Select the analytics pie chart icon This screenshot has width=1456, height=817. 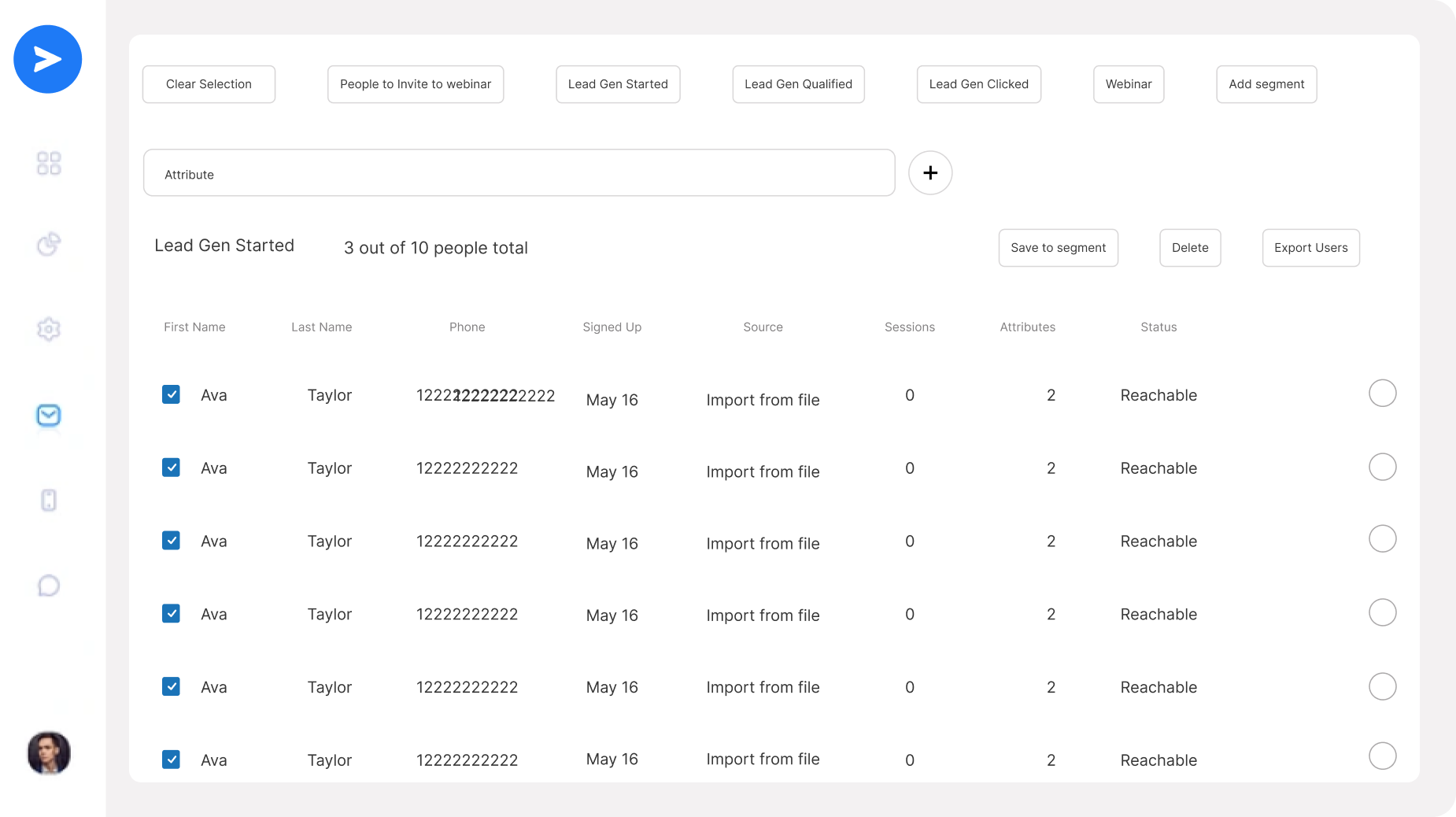[x=48, y=244]
